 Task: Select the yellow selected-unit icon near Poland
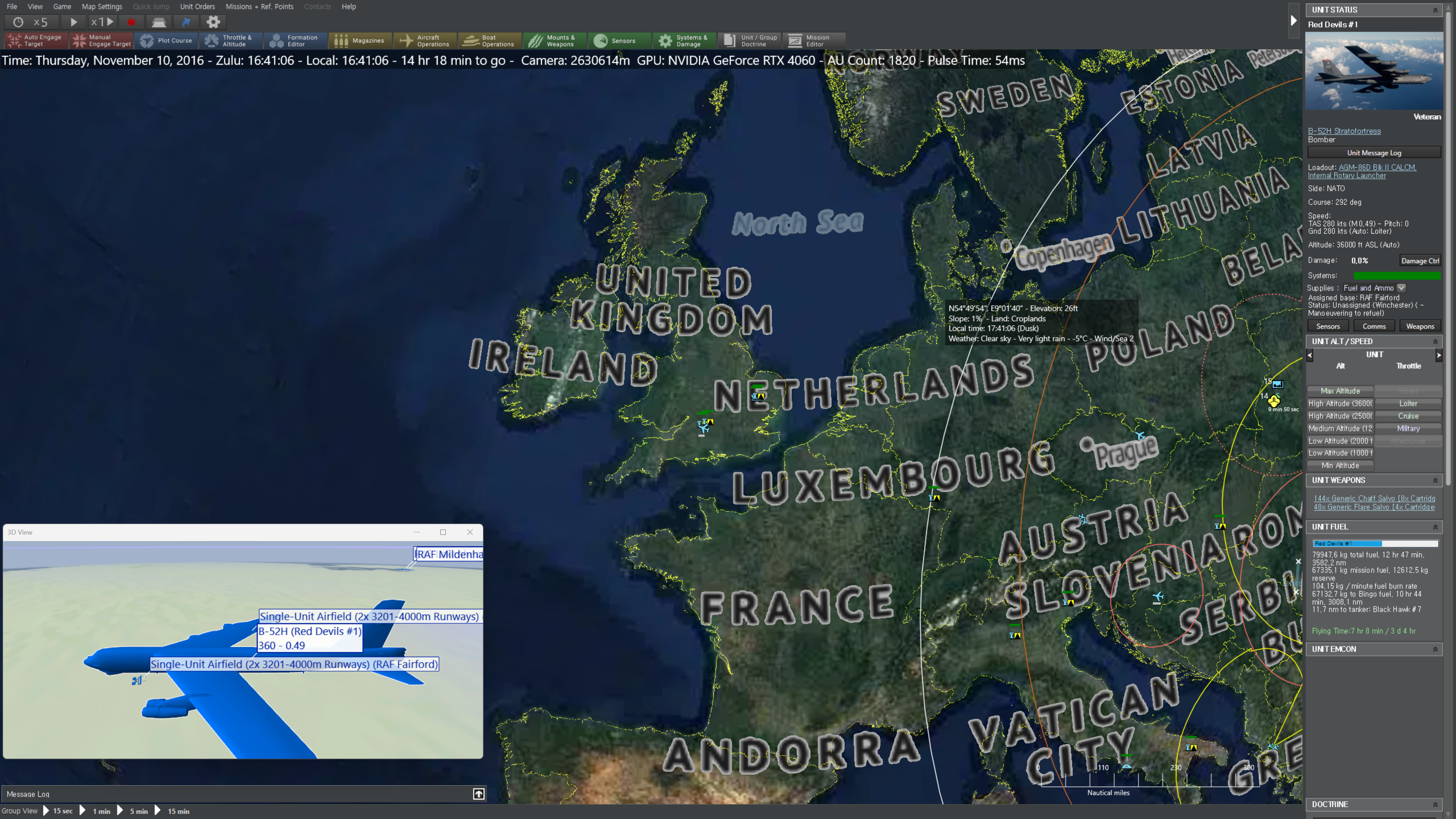[x=1274, y=401]
